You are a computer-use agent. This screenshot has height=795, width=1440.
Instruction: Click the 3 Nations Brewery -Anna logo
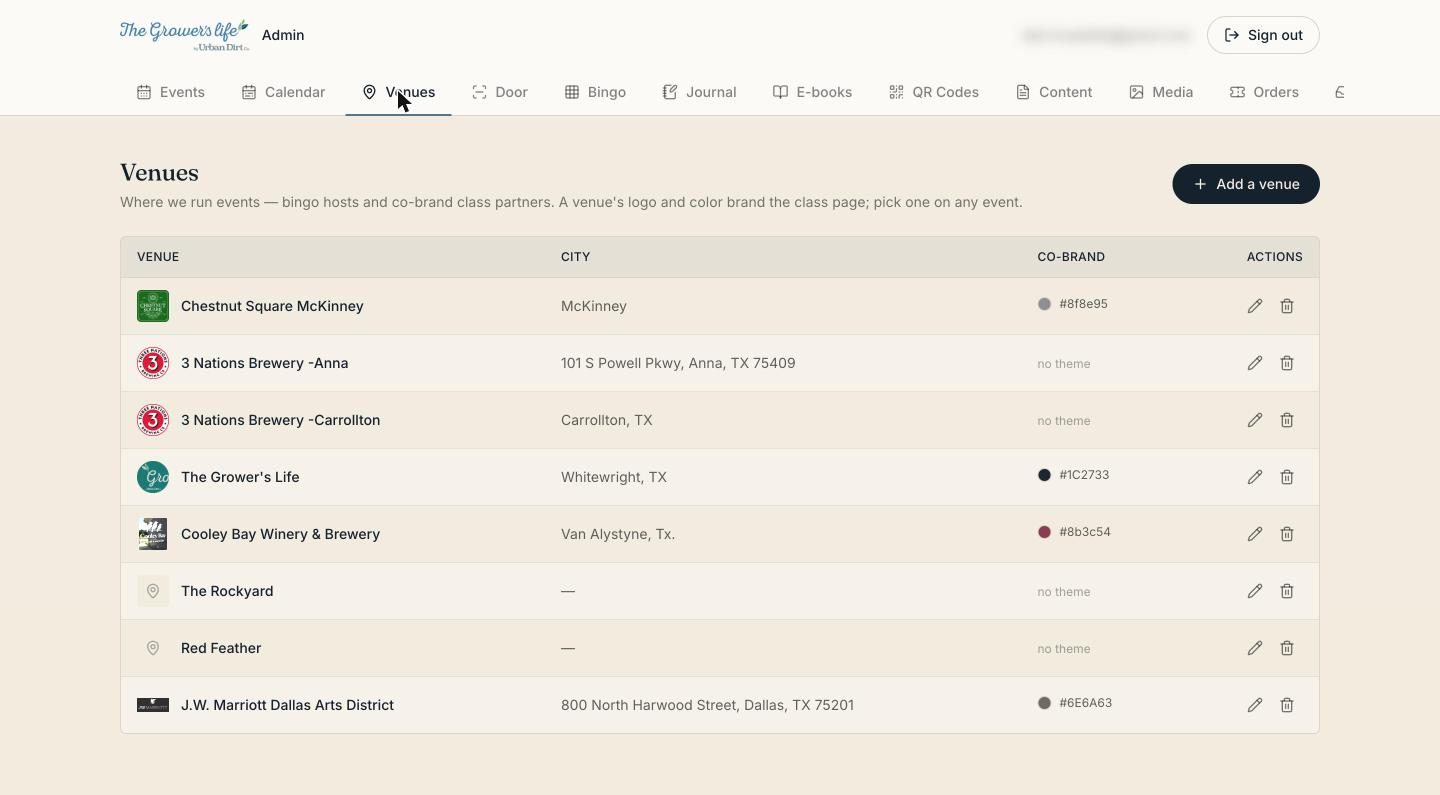(153, 363)
